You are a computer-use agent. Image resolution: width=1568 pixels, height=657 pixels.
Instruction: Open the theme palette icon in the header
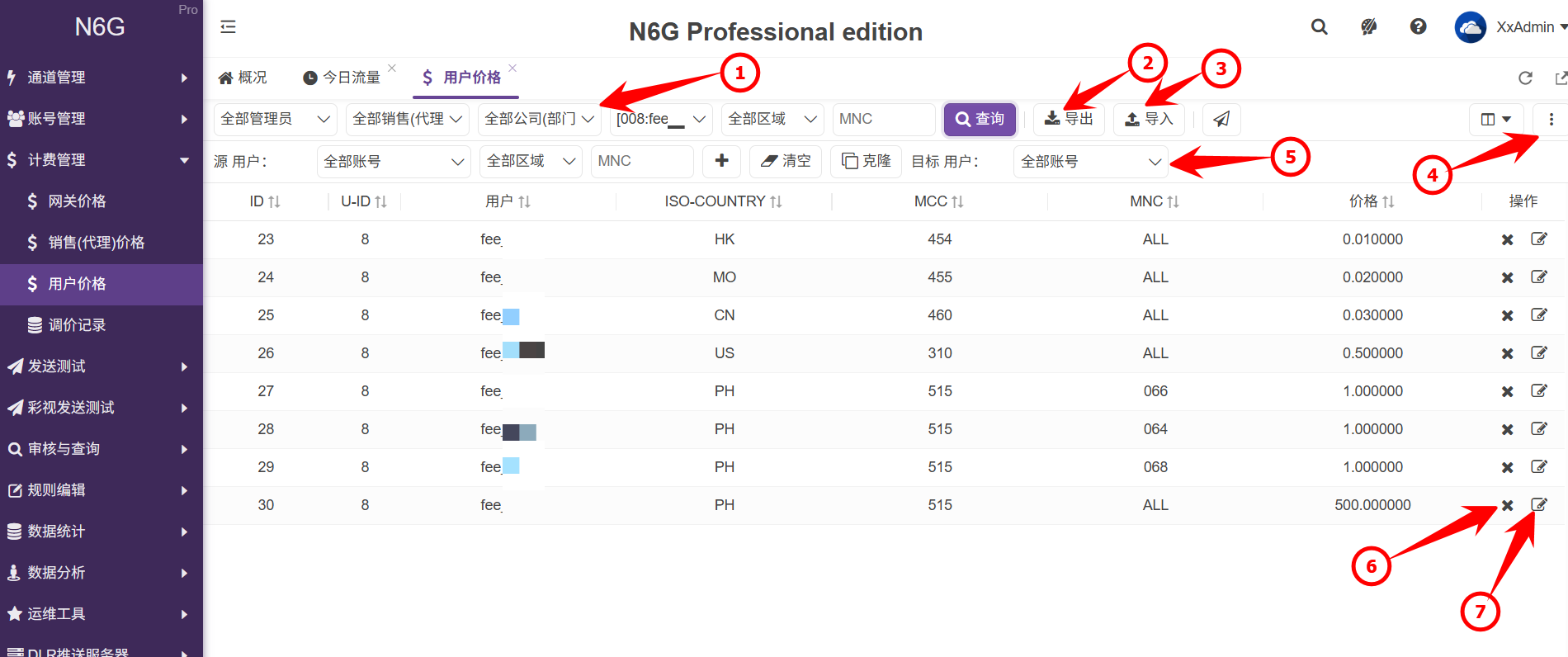1369,27
